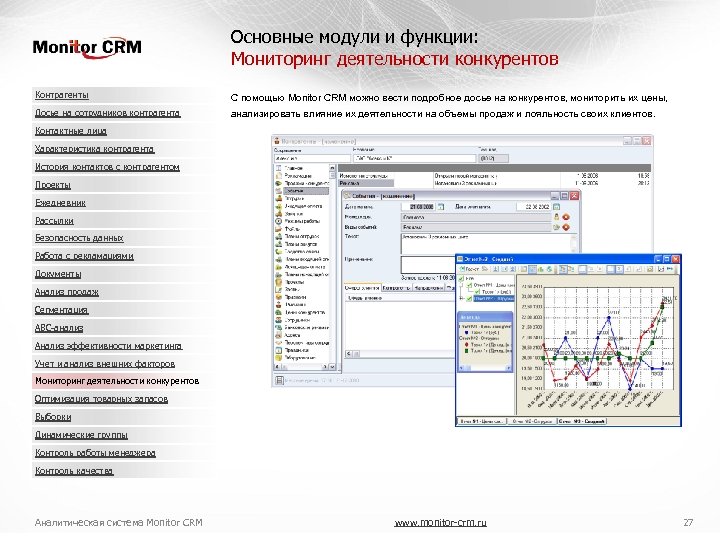The height and width of the screenshot is (540, 720).
Task: Open the Документы link
Action: [58, 274]
